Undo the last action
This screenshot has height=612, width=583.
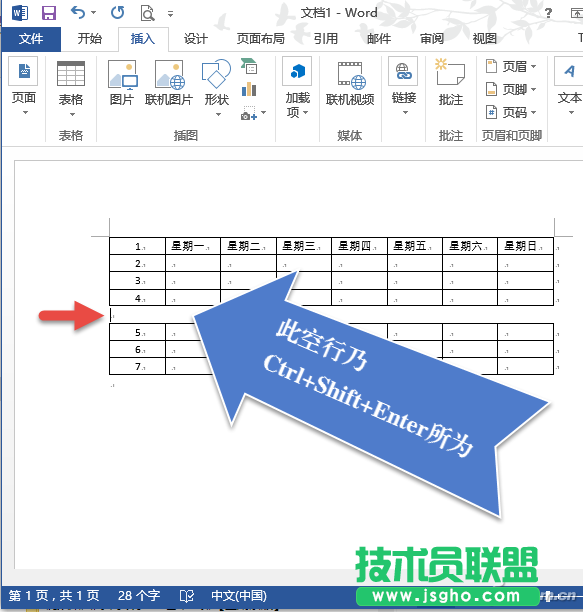pyautogui.click(x=78, y=13)
